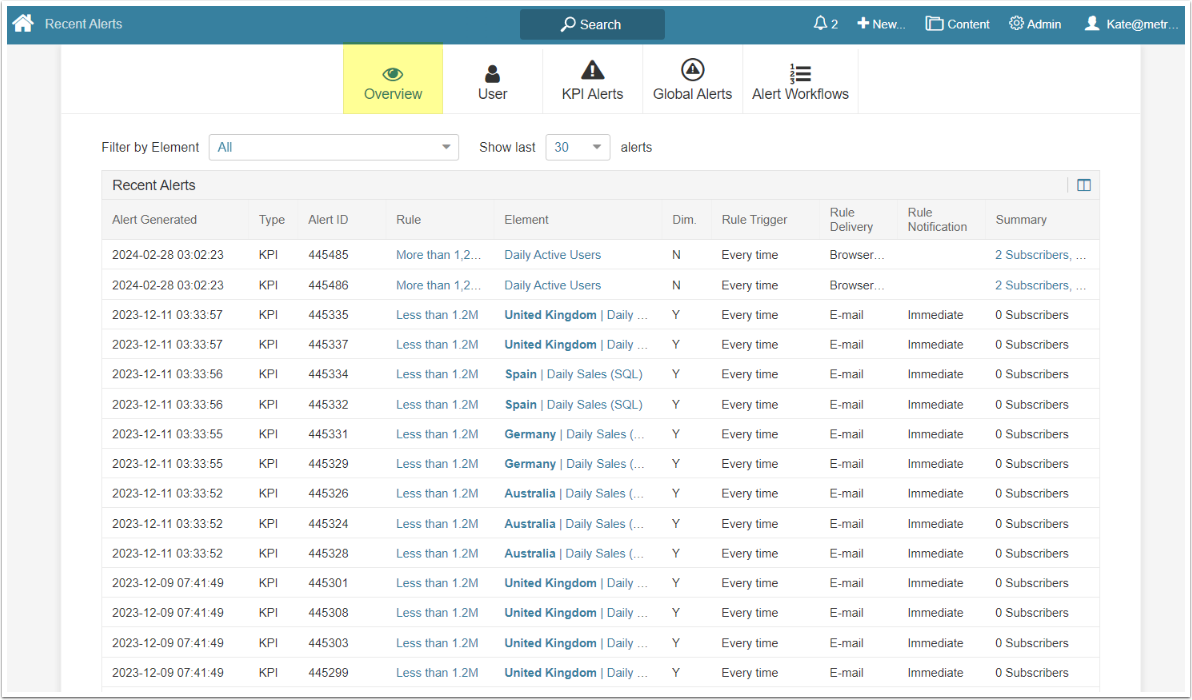Sort by Alert Generated column header

click(x=155, y=220)
